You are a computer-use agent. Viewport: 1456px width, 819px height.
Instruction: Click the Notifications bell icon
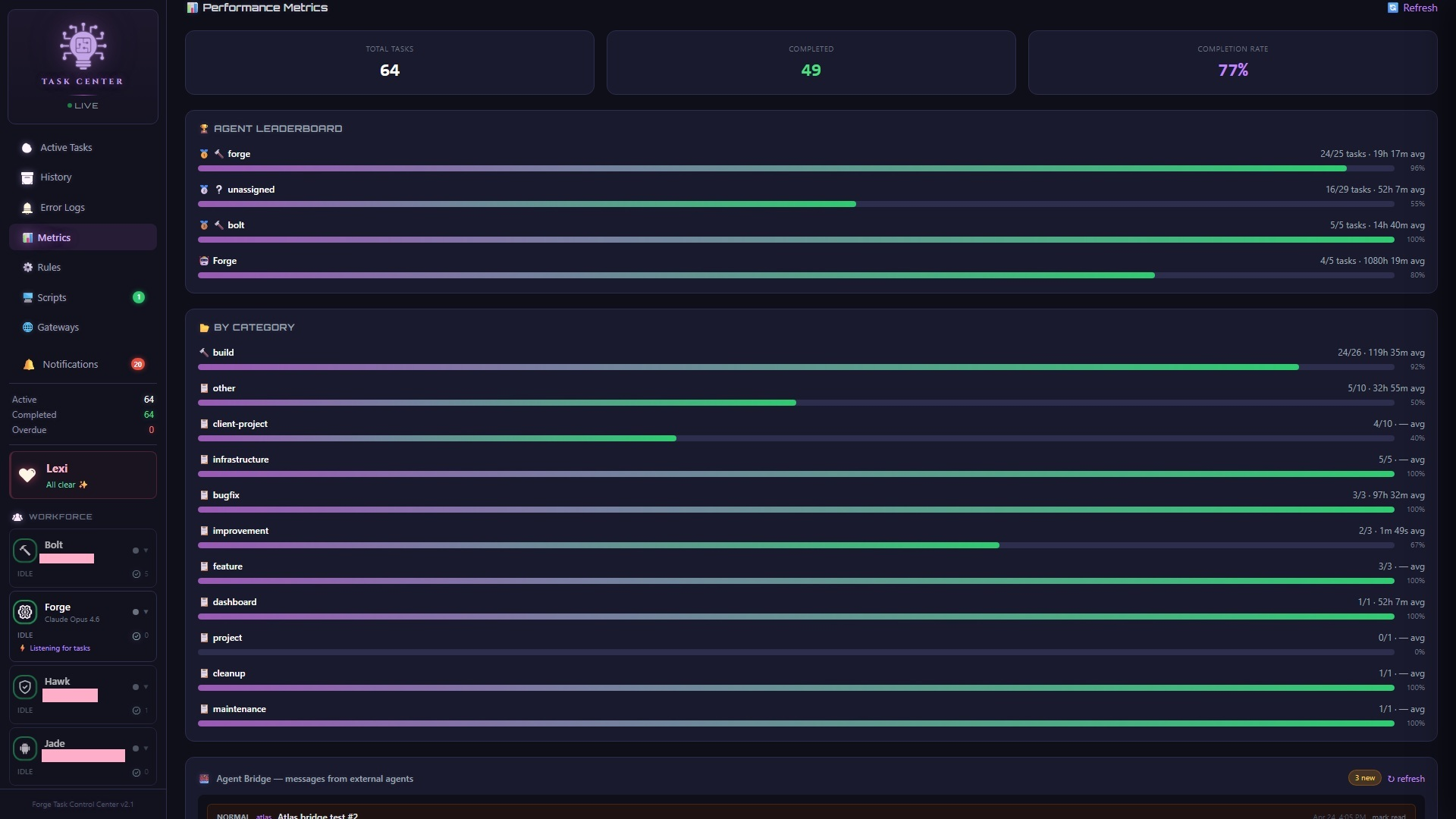[29, 365]
